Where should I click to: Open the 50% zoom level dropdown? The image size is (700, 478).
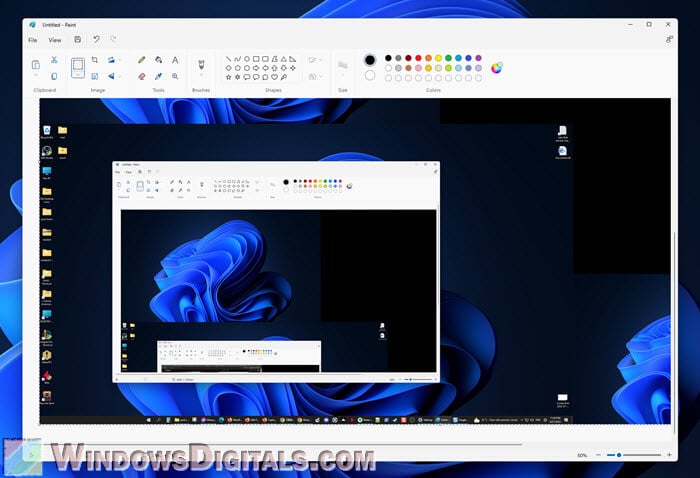582,455
